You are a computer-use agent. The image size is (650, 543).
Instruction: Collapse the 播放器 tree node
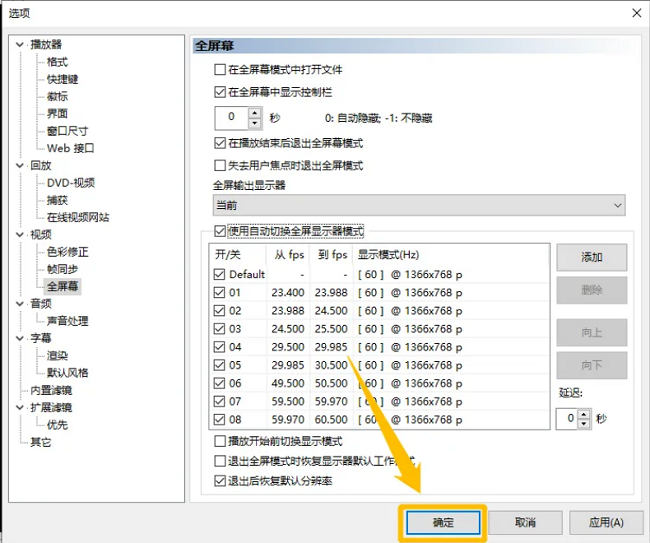pyautogui.click(x=19, y=44)
